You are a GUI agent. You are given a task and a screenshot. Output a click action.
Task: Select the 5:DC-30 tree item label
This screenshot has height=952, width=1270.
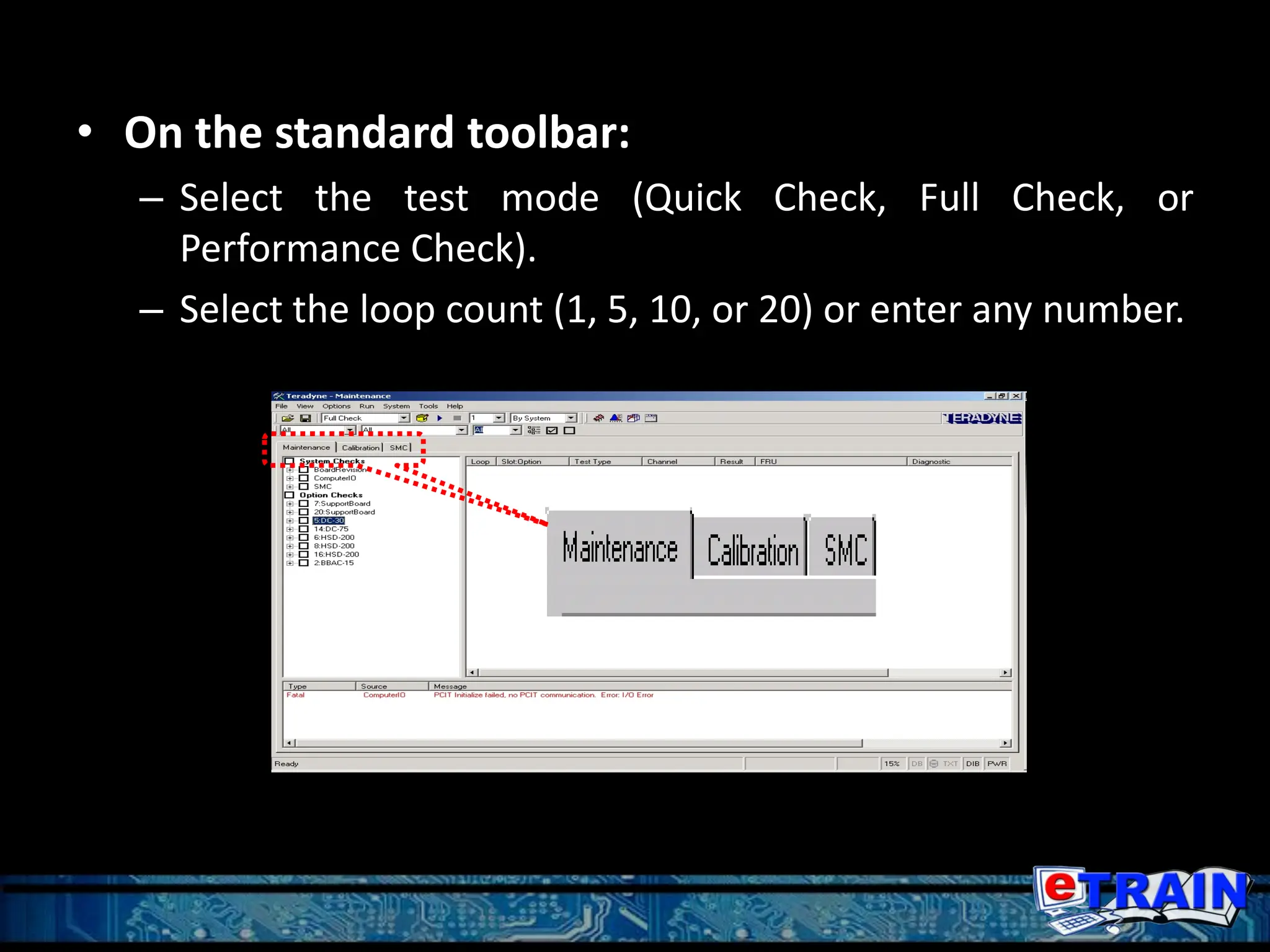pyautogui.click(x=329, y=521)
